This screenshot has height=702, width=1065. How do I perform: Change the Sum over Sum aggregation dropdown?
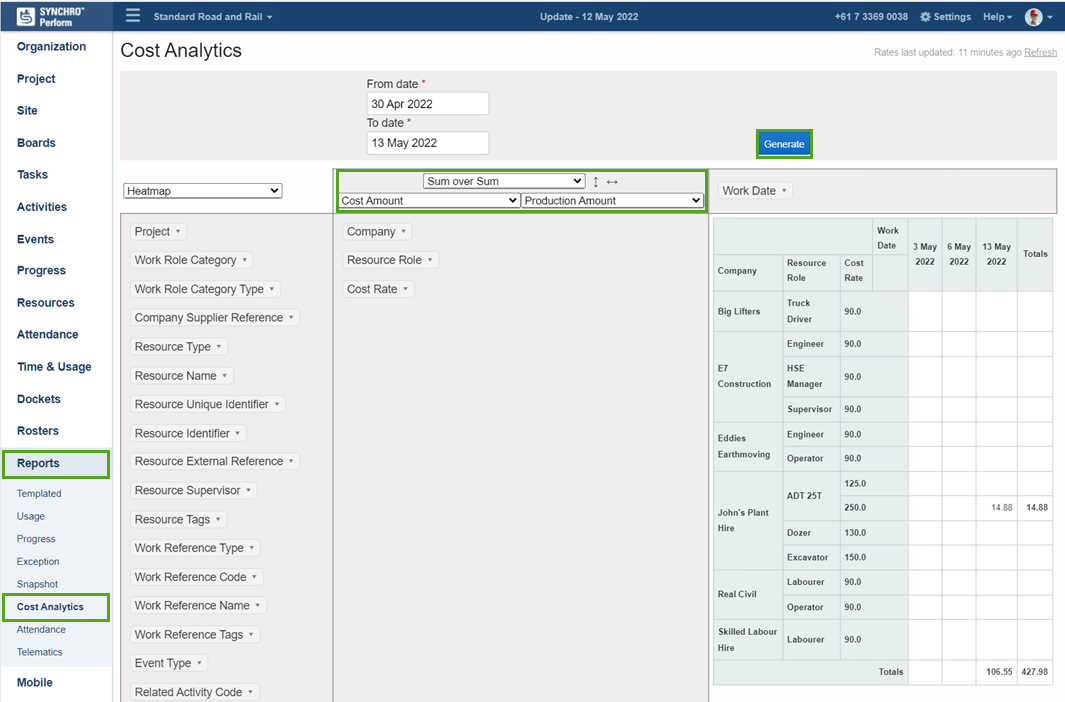(x=503, y=180)
